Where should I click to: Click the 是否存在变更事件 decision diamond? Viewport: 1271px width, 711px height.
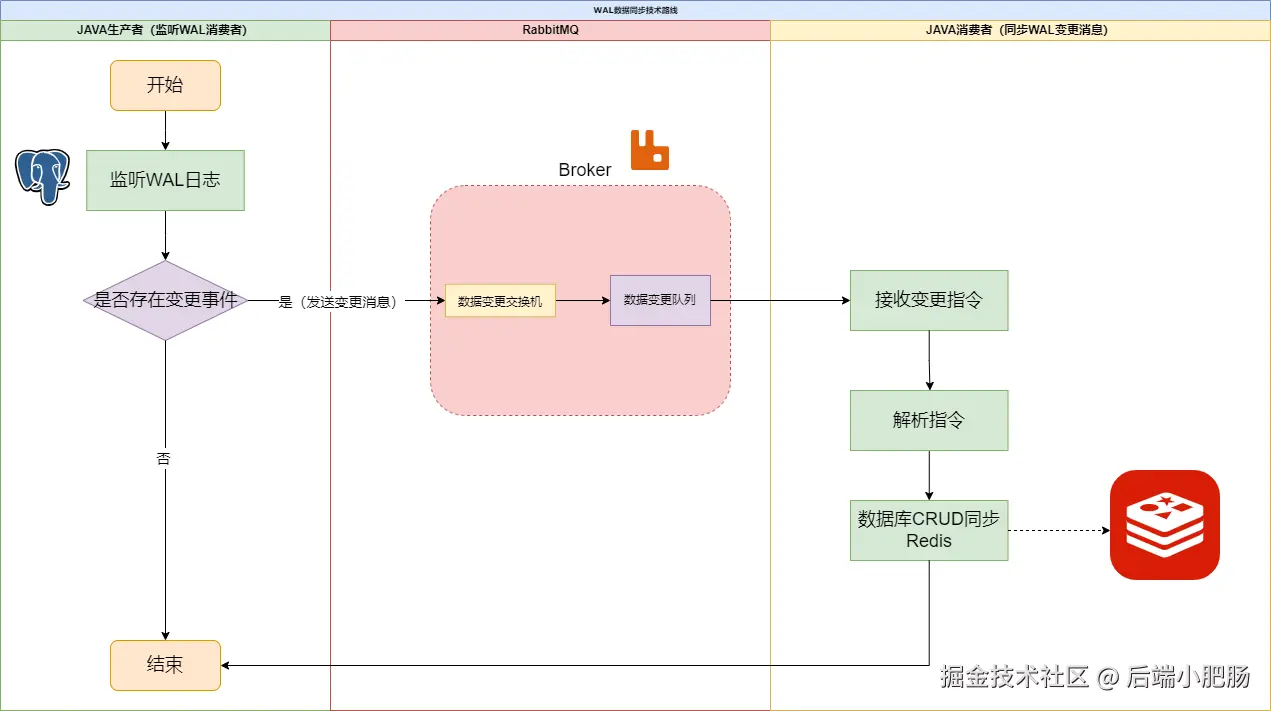click(165, 300)
